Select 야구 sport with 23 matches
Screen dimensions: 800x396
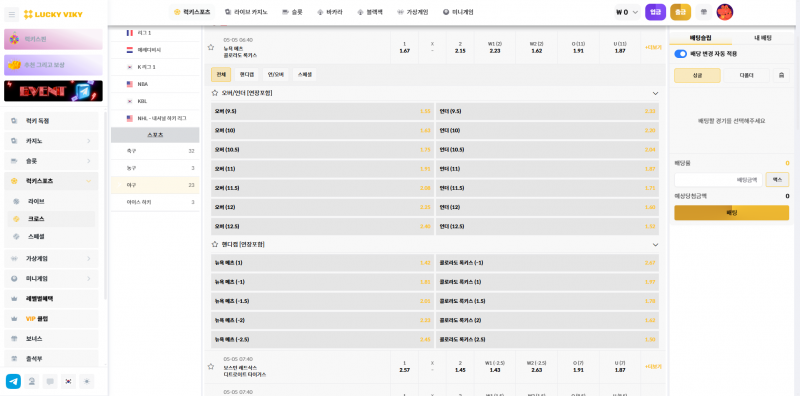(x=155, y=185)
